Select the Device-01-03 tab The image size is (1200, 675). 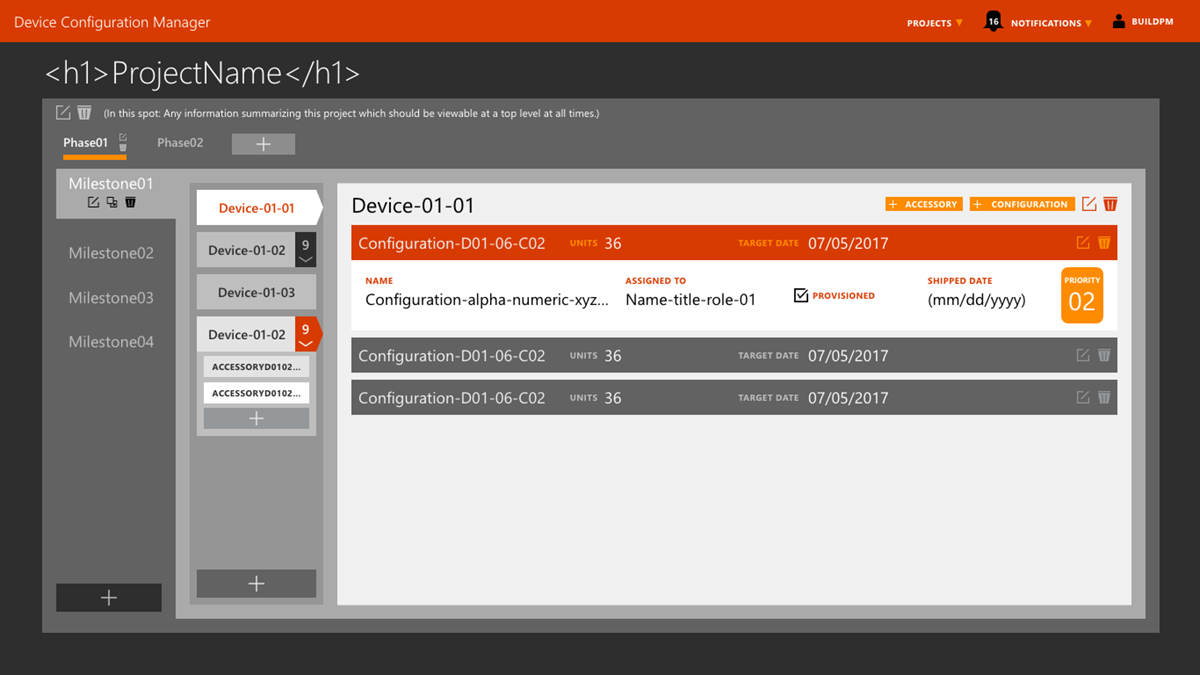[256, 292]
